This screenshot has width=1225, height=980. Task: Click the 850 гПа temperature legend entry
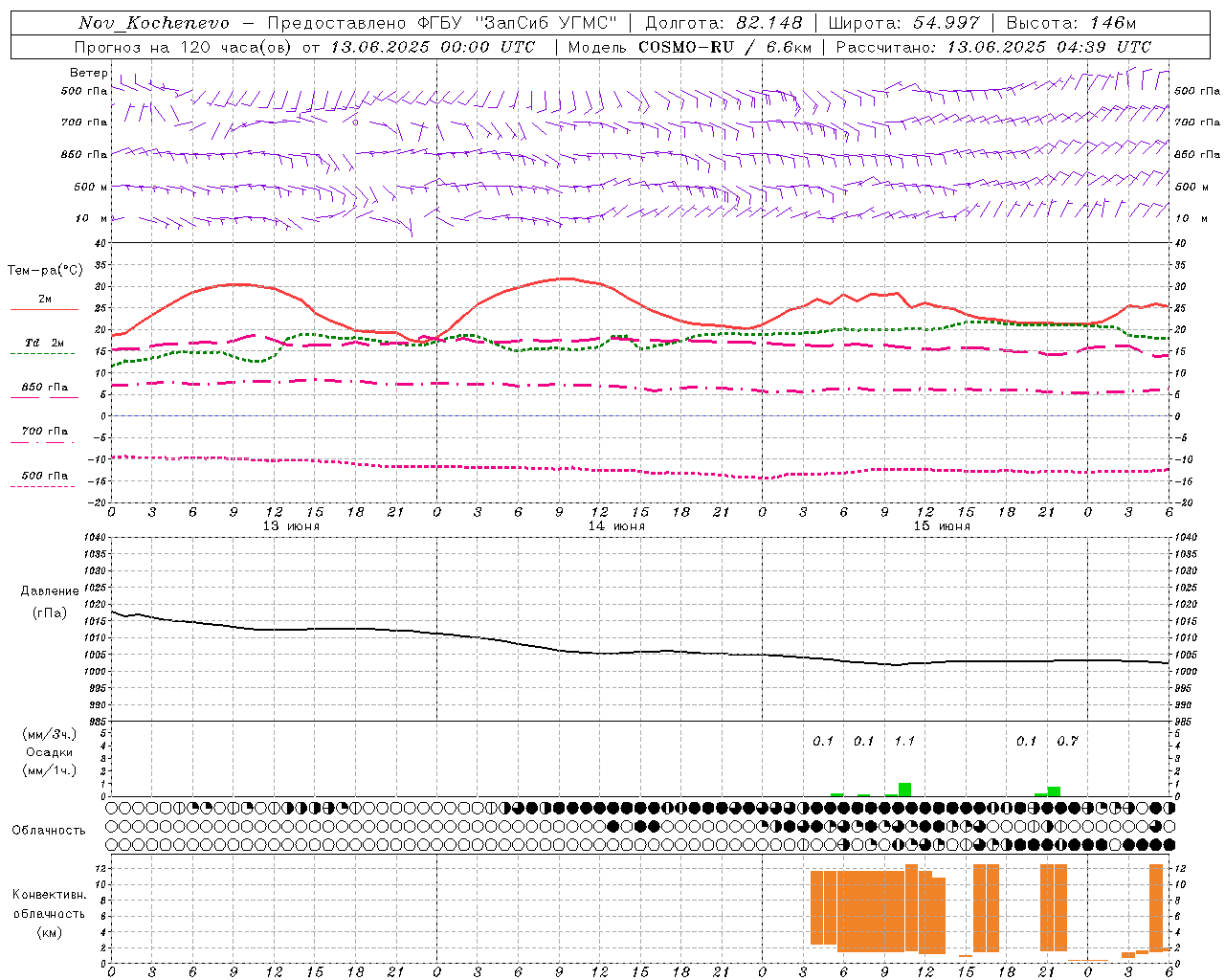click(x=45, y=388)
